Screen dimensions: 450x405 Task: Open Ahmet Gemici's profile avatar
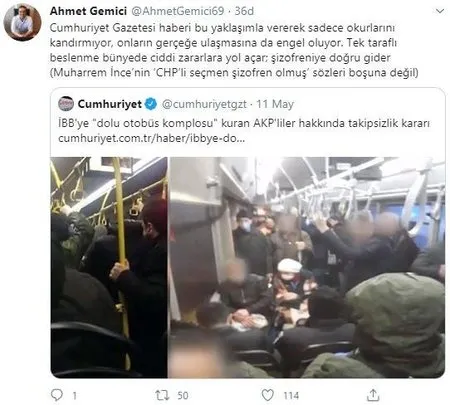pyautogui.click(x=22, y=22)
